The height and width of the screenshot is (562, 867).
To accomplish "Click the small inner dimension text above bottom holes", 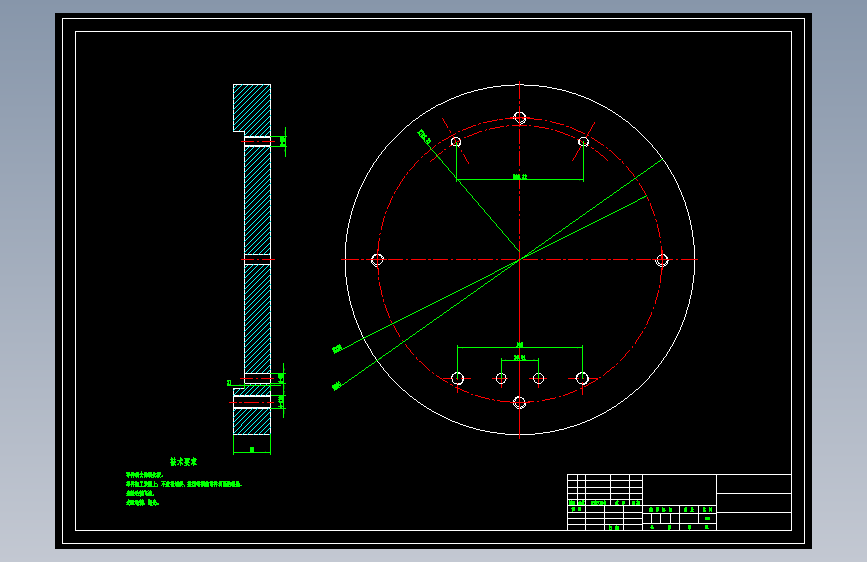I will [x=520, y=357].
